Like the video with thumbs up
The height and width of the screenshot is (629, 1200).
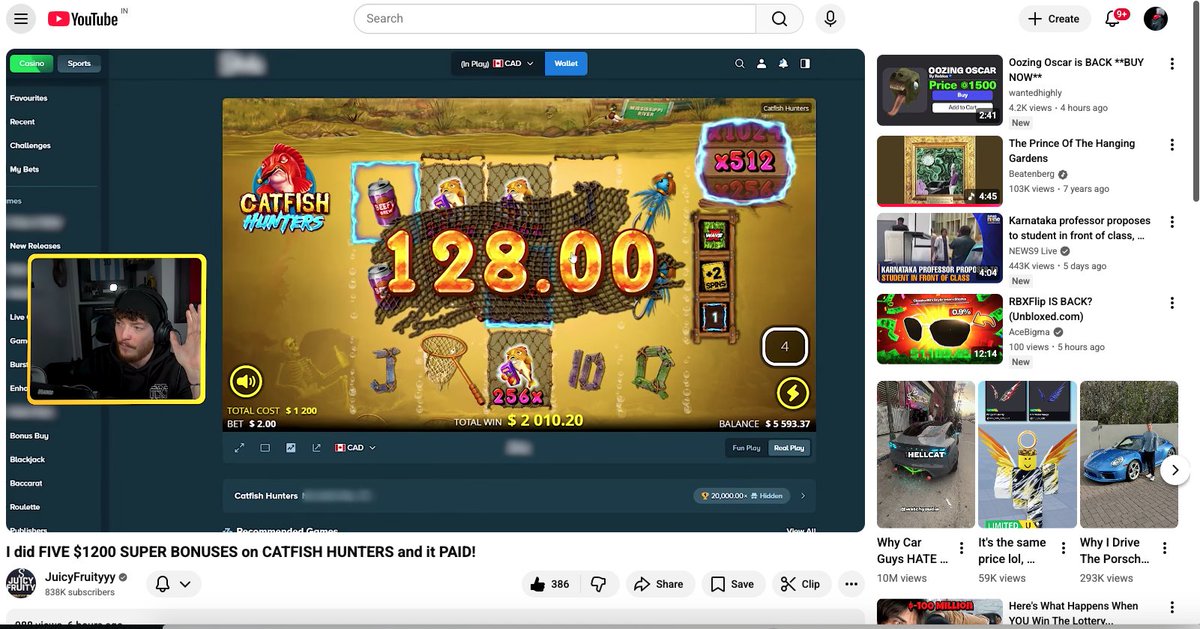tap(549, 584)
